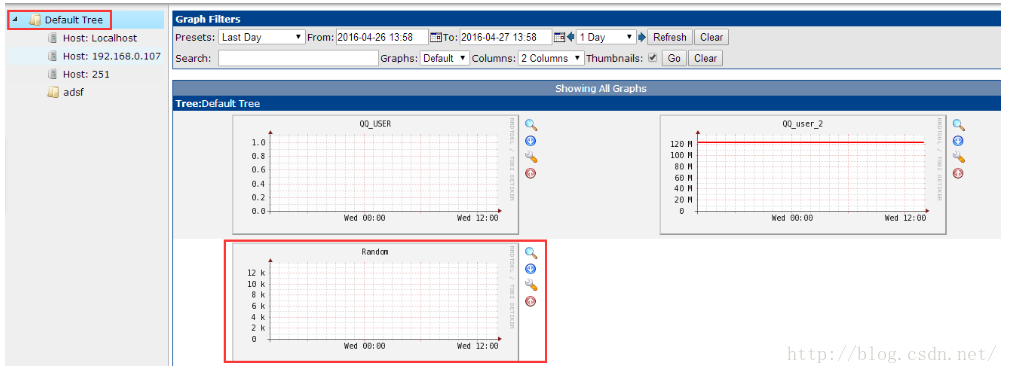Zoom the QQ_USER graph with magnifier icon
1009x374 pixels.
coord(531,125)
